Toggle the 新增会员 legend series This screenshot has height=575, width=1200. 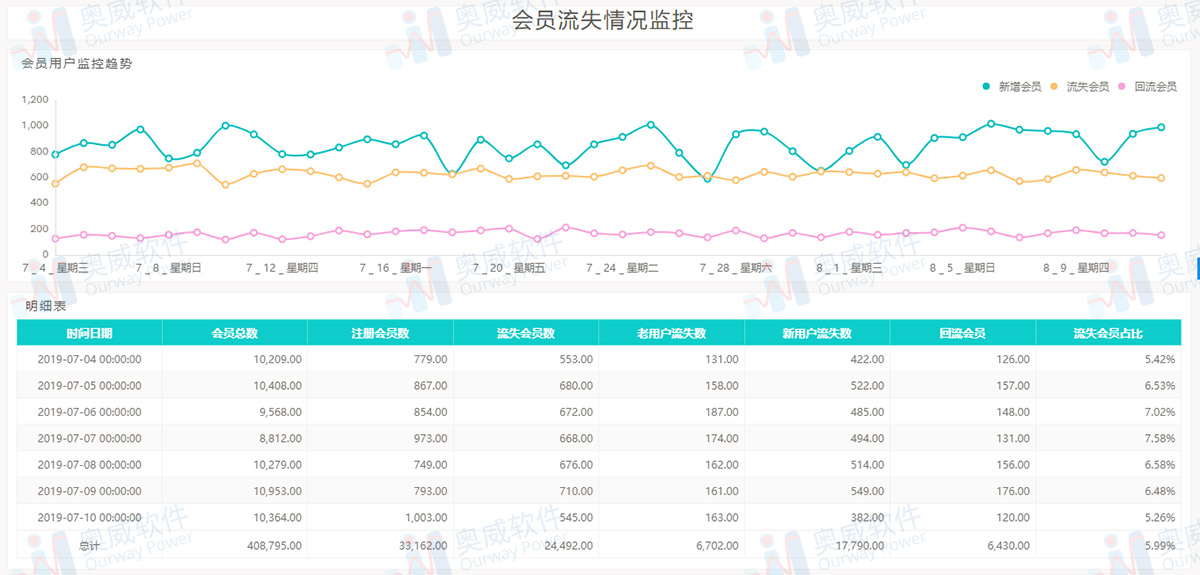click(1012, 87)
